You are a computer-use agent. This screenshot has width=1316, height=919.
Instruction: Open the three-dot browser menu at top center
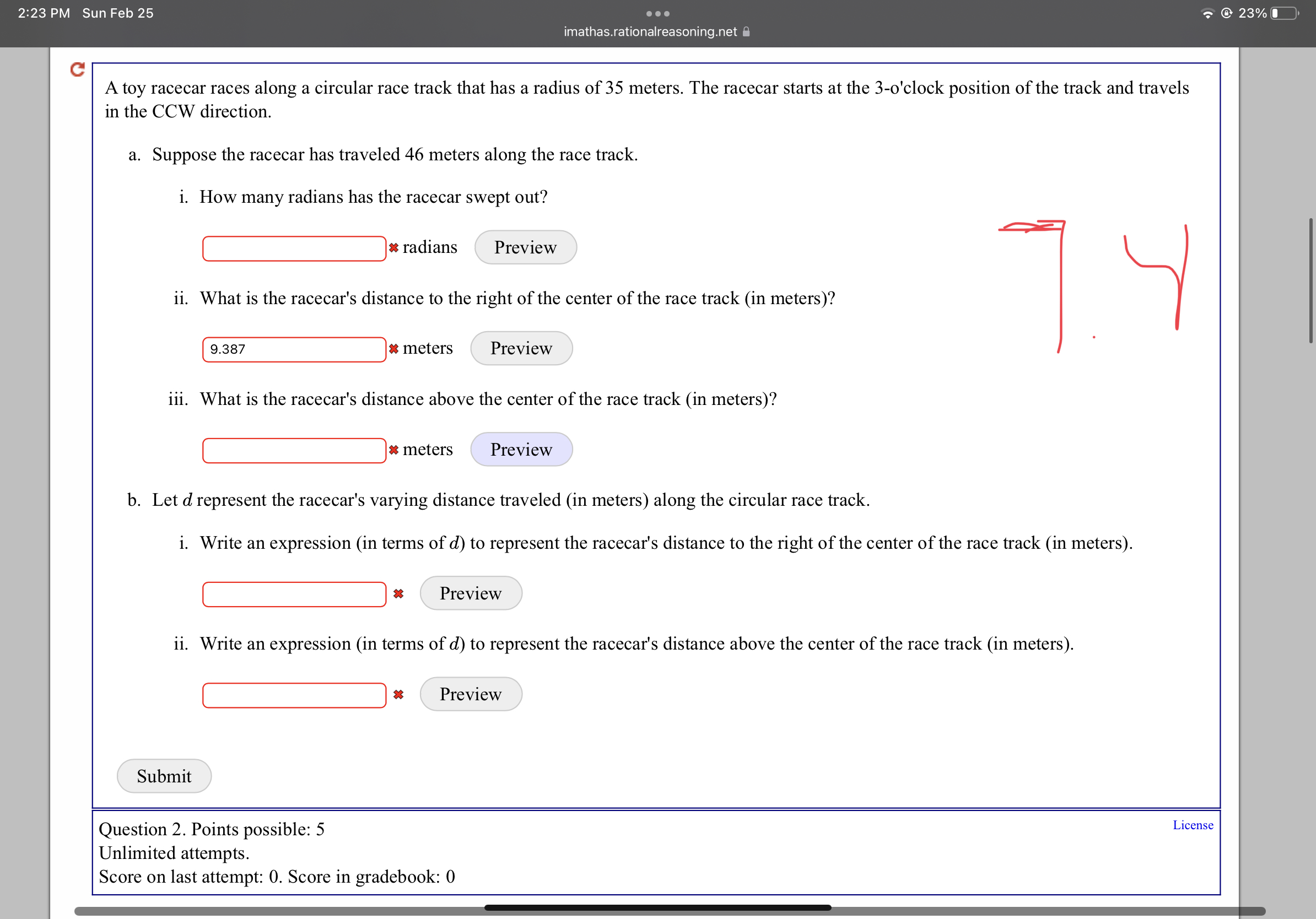(x=657, y=13)
